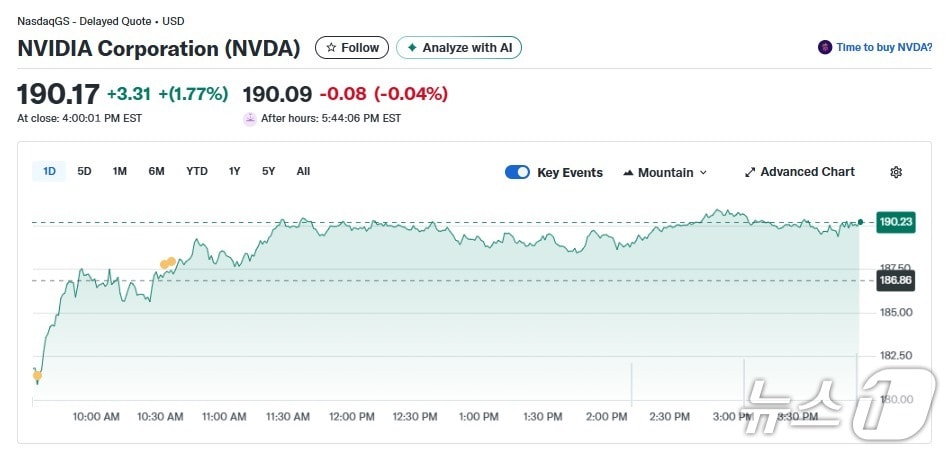Click the 190.23 current price label

(x=894, y=223)
